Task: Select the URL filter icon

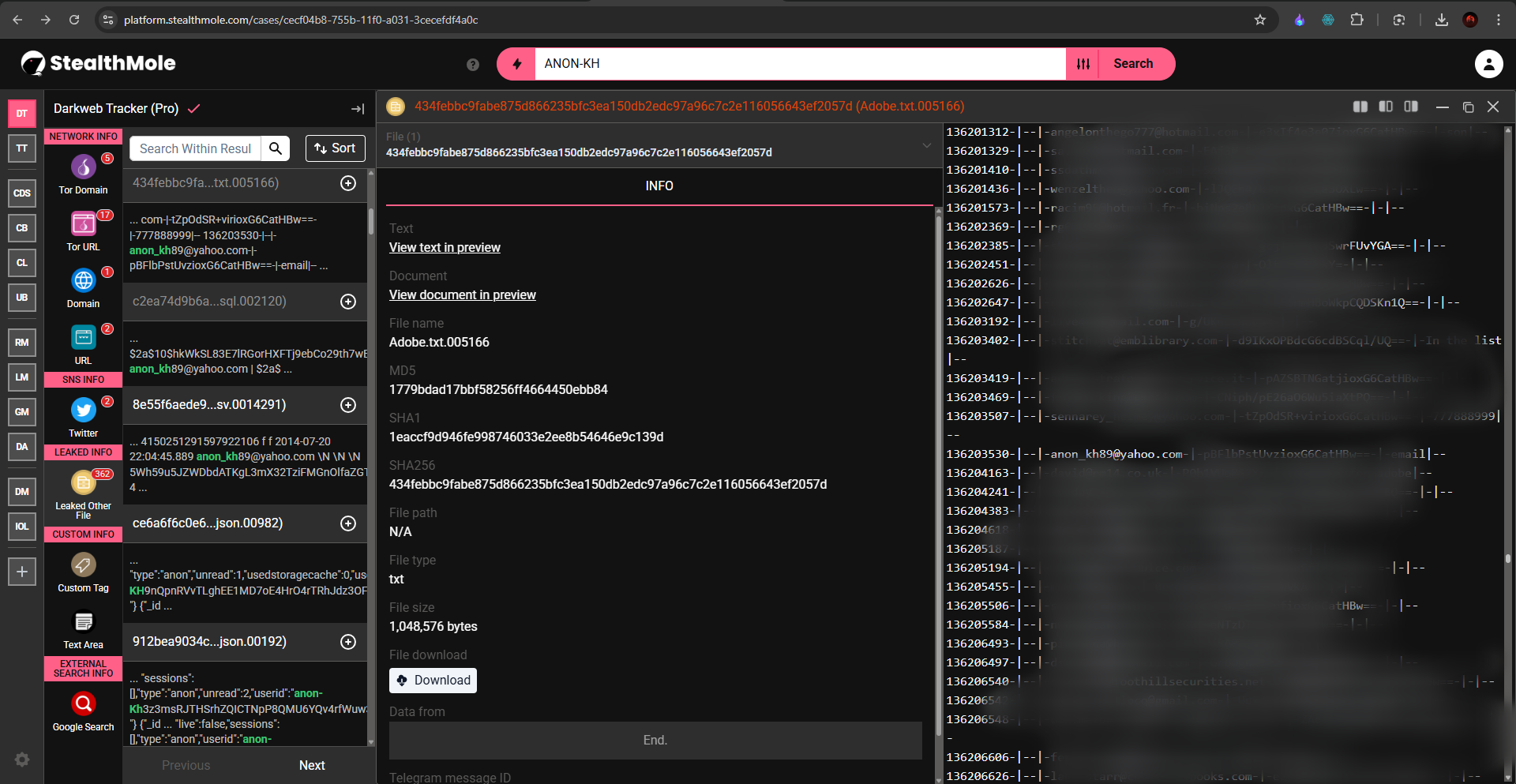Action: [x=84, y=338]
